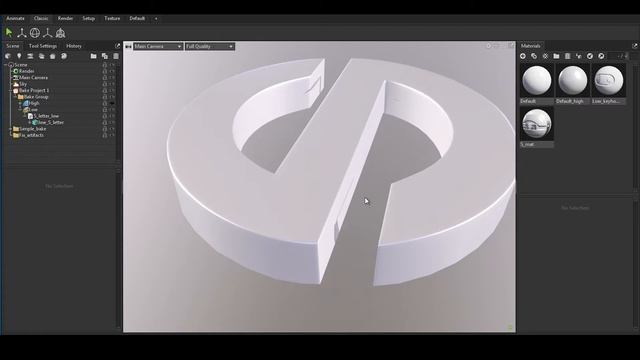Show the hidden High object
The width and height of the screenshot is (640, 360).
pos(112,103)
